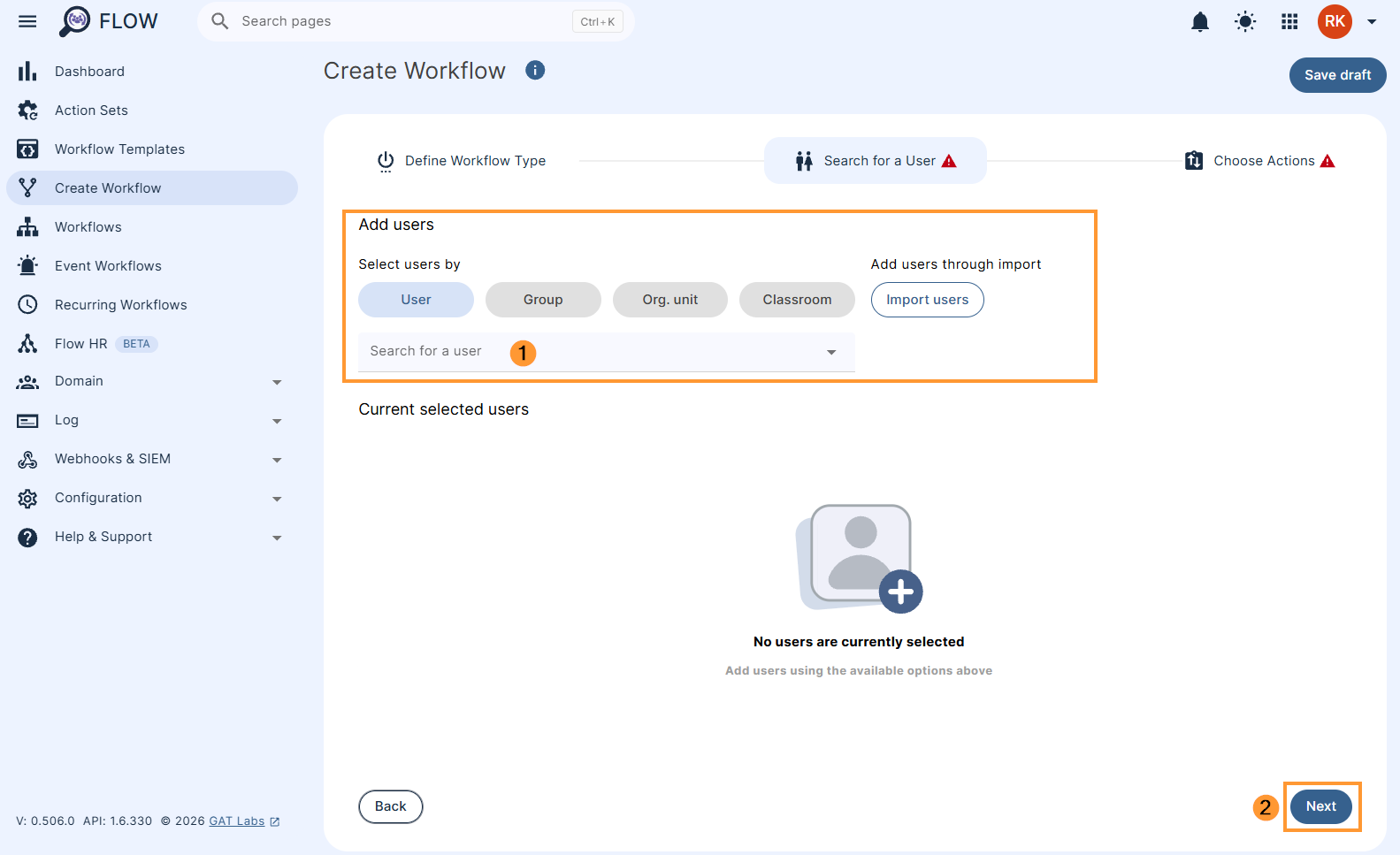Click the warning icon on Search for a User
The image size is (1400, 855).
point(949,161)
